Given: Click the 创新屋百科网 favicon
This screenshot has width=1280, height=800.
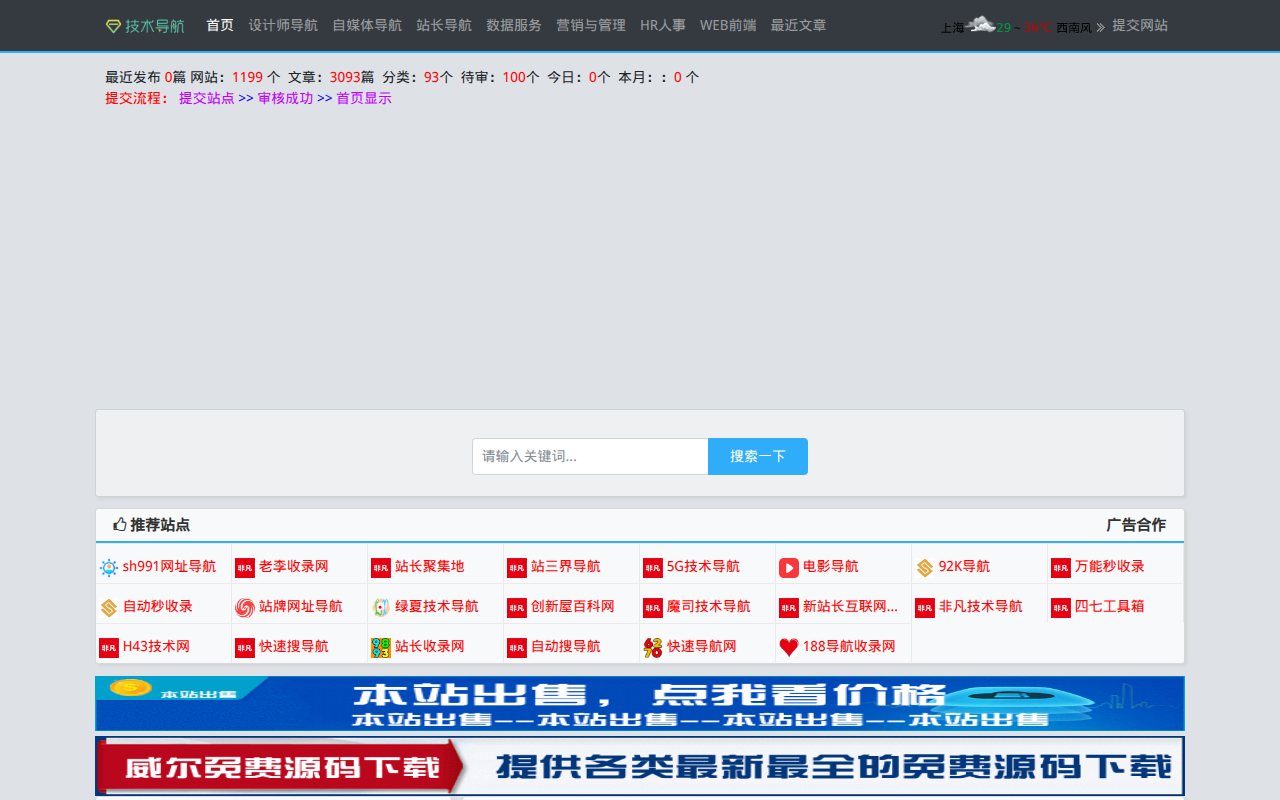Looking at the screenshot, I should coord(517,608).
